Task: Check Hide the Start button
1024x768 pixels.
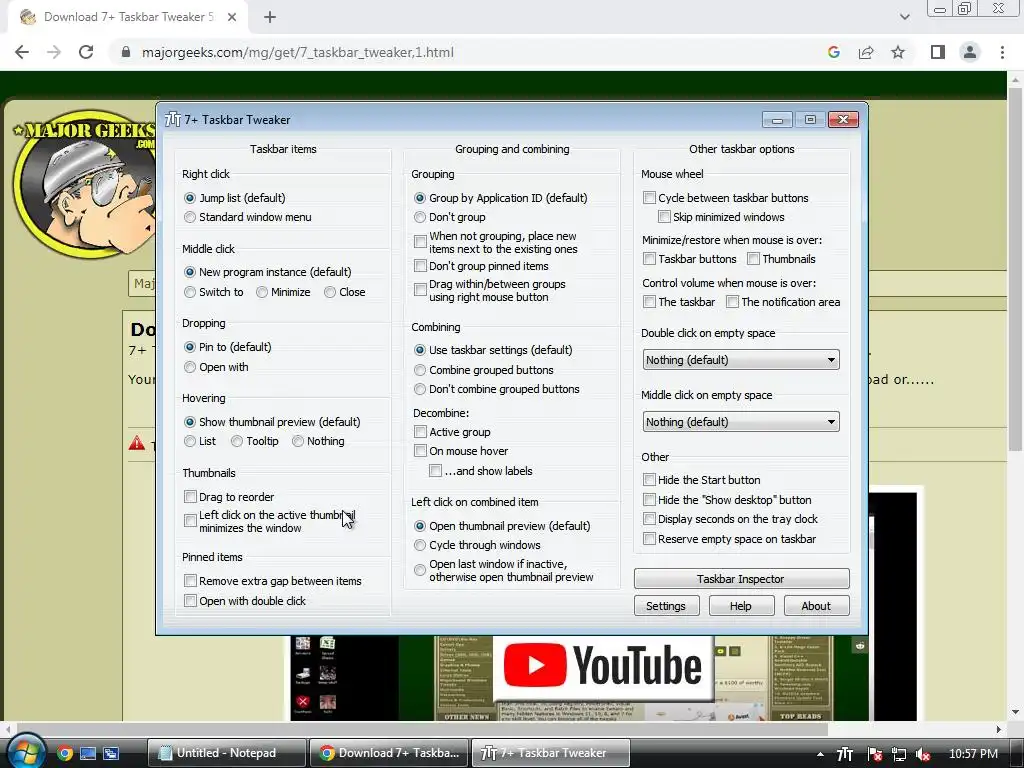Action: [649, 480]
